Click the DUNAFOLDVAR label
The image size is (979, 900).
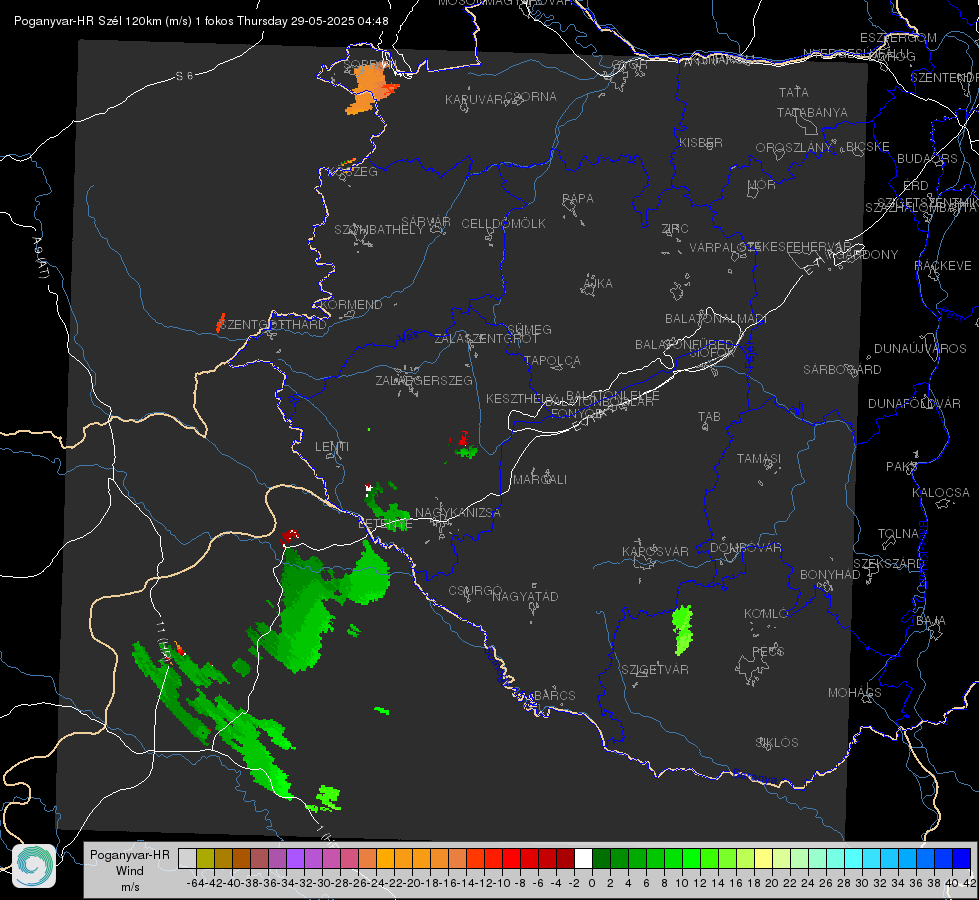[914, 403]
